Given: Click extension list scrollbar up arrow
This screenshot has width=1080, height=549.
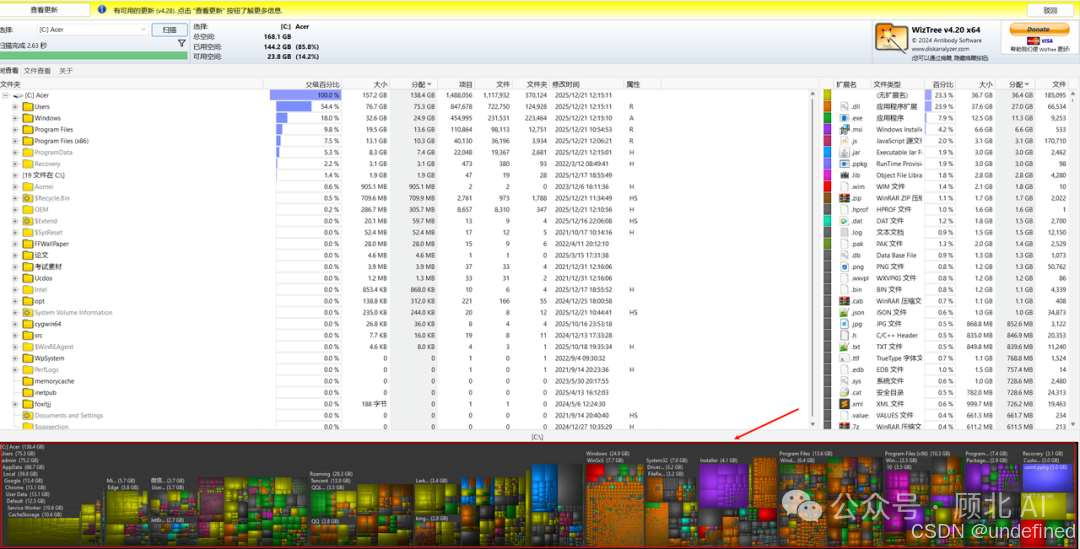Looking at the screenshot, I should (1073, 93).
